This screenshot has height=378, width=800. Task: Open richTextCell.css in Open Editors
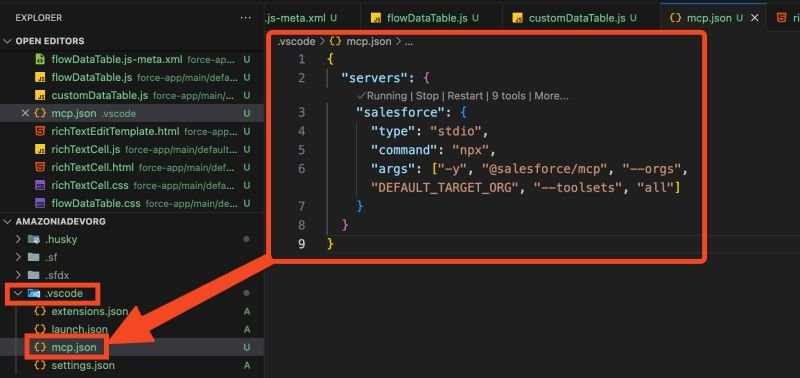click(x=132, y=186)
